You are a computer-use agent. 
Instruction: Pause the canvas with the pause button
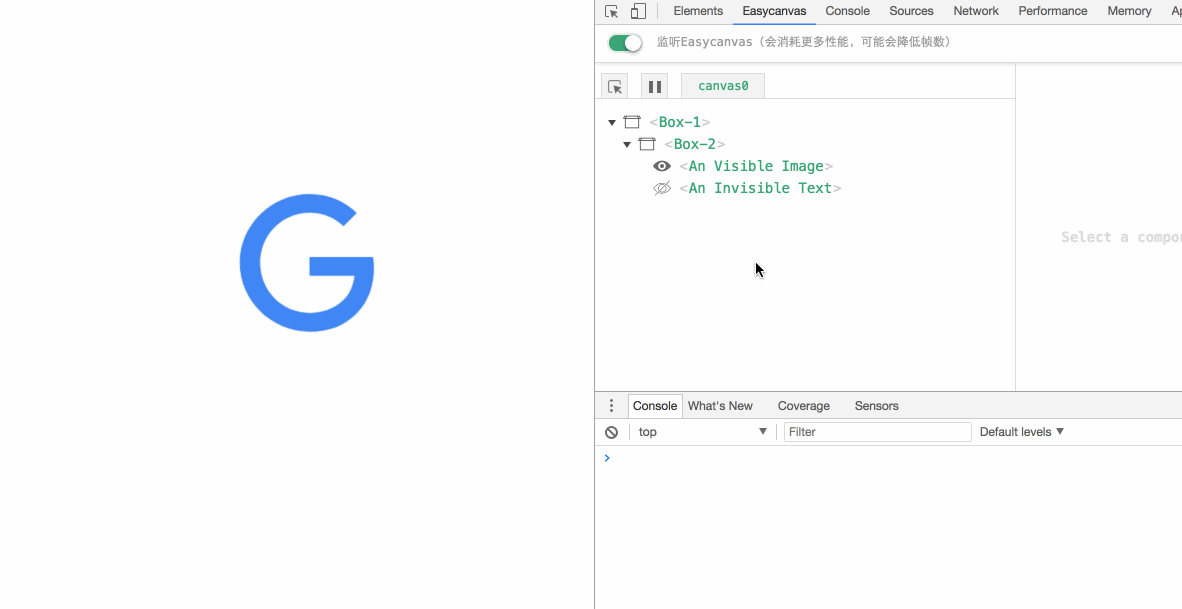tap(654, 86)
